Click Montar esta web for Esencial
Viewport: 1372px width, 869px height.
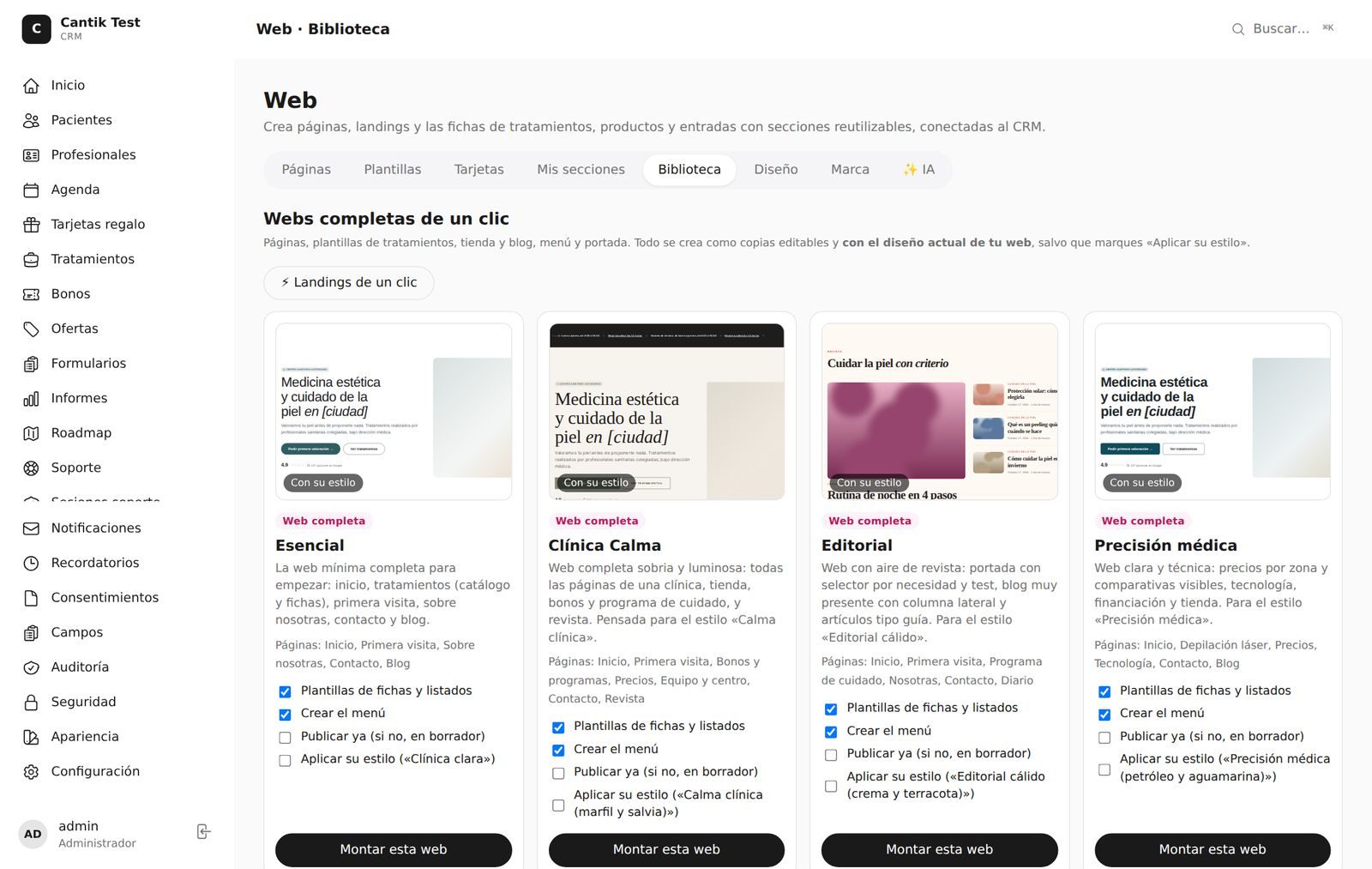point(394,849)
